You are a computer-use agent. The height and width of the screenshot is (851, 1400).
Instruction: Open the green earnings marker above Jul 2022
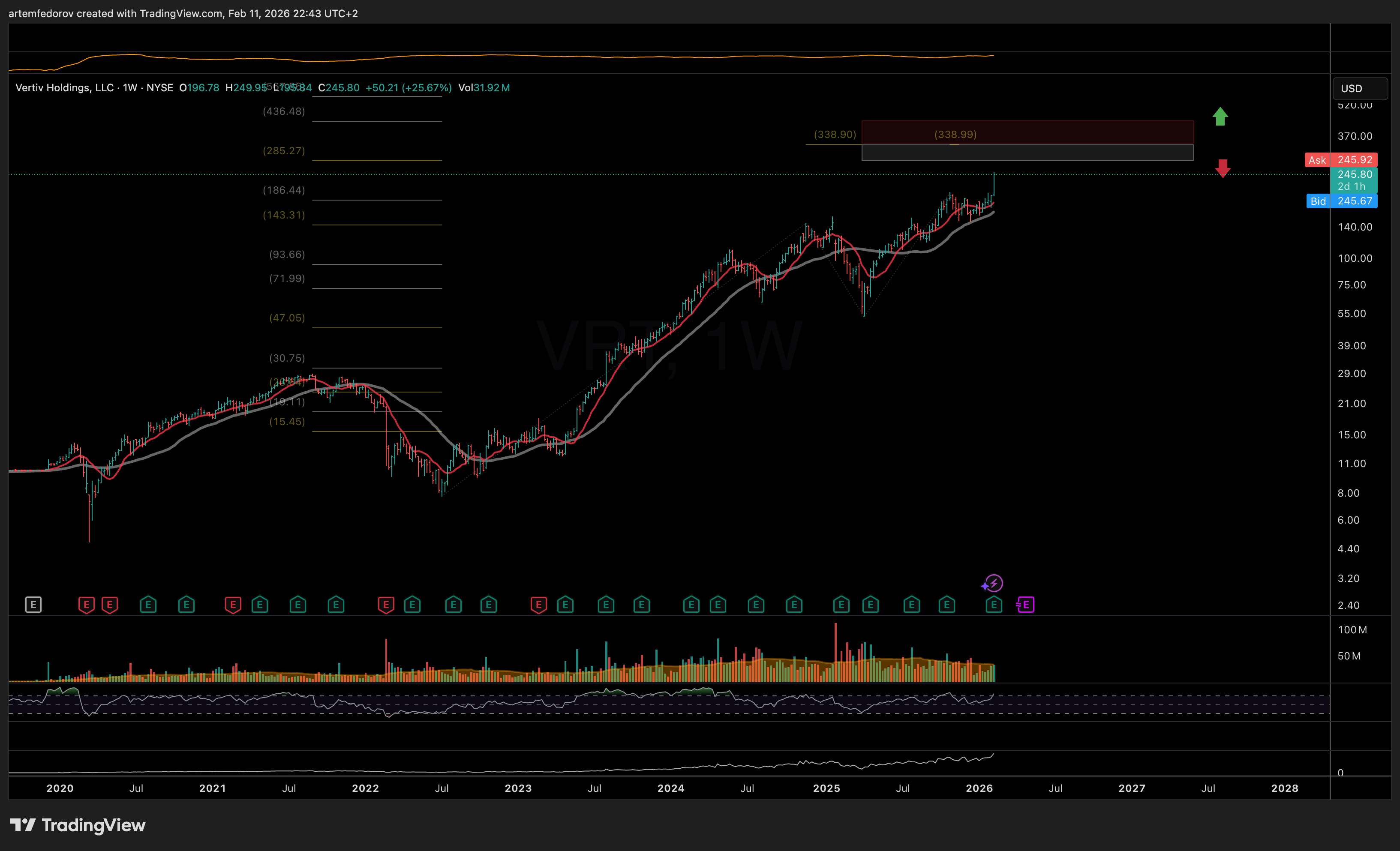point(454,605)
